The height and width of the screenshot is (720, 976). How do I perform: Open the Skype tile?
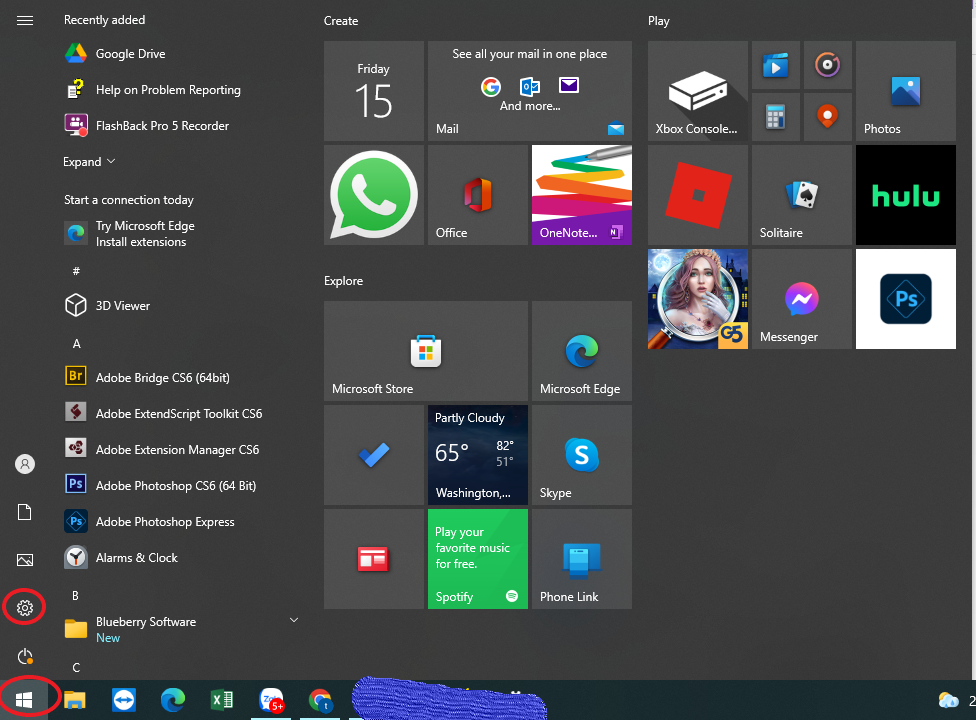point(581,455)
